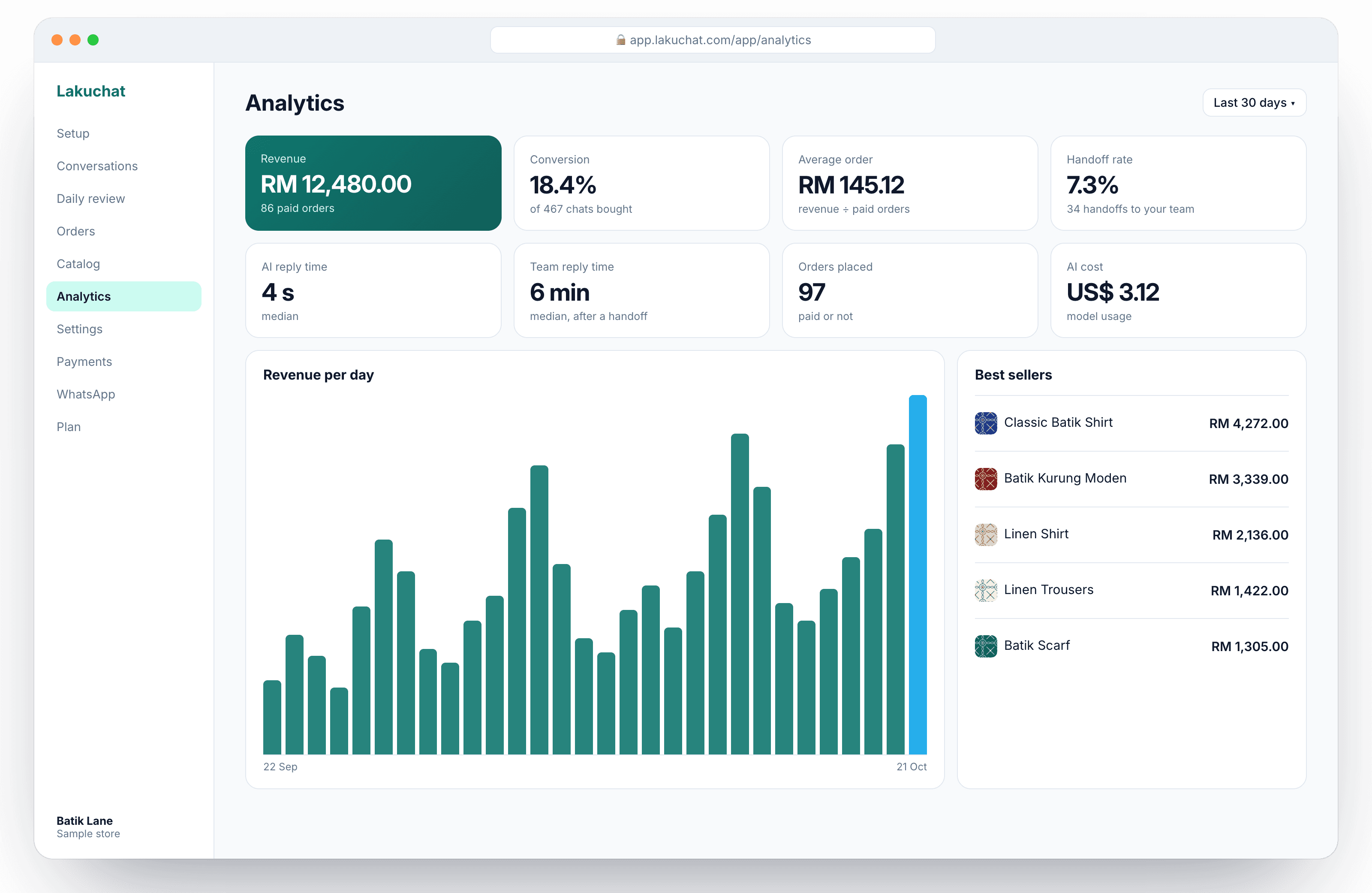This screenshot has width=1372, height=893.
Task: Click the Linen Shirt product icon
Action: (x=986, y=535)
